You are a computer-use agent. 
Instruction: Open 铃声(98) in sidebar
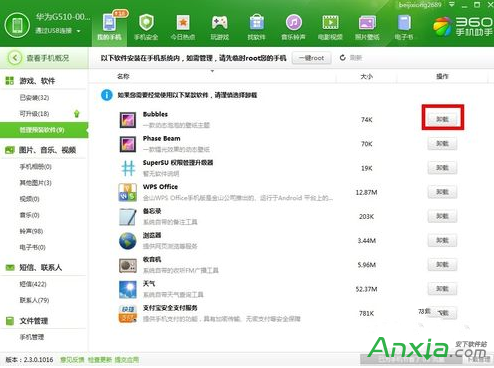point(31,231)
